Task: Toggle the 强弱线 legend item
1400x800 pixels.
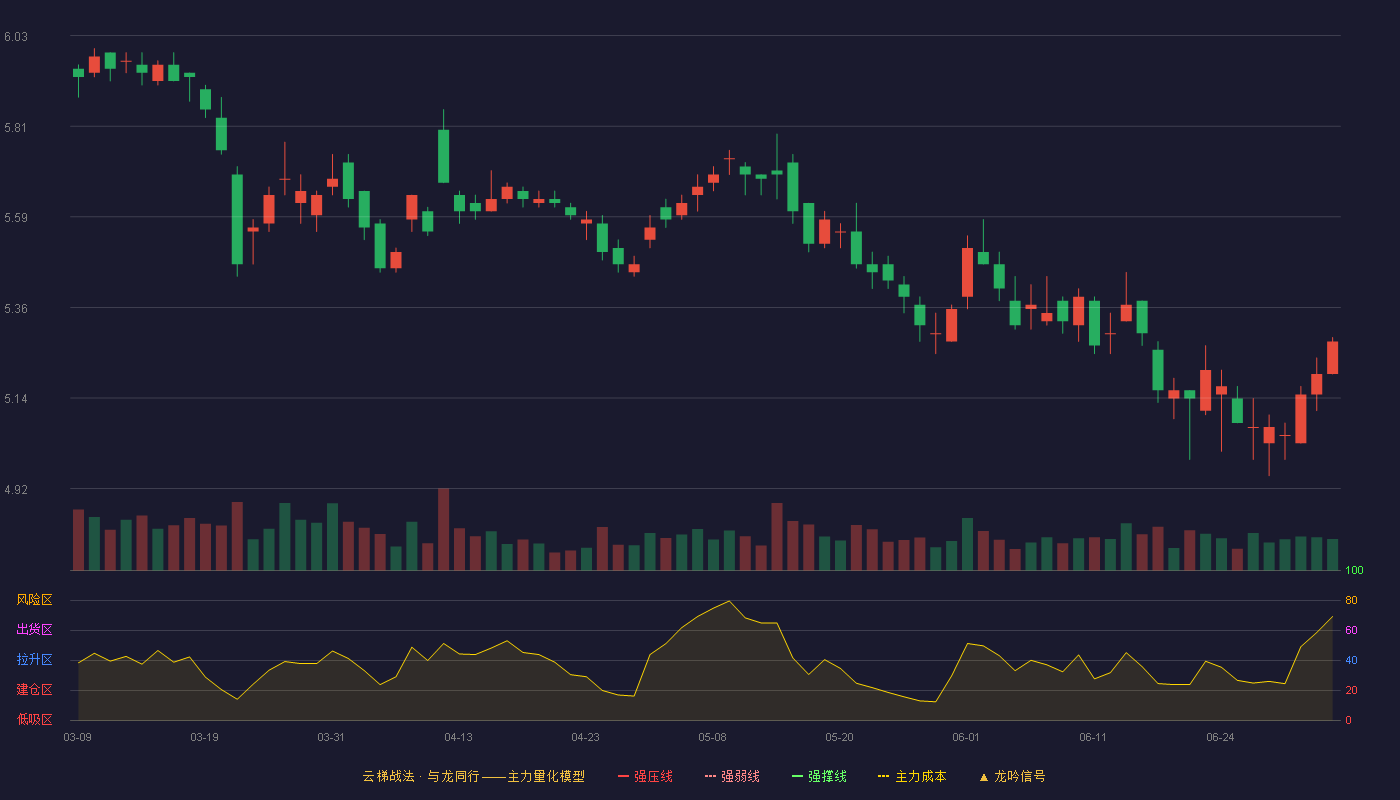Action: 732,776
